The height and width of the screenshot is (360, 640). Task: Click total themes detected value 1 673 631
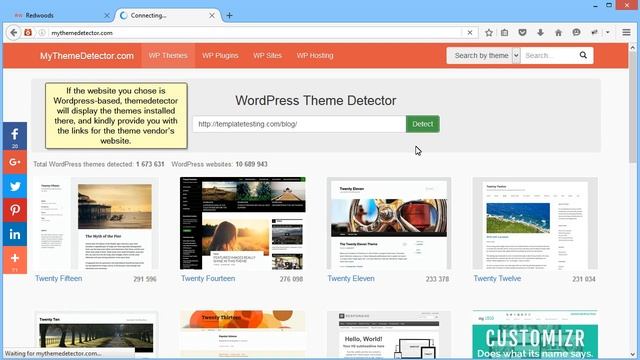click(x=150, y=164)
